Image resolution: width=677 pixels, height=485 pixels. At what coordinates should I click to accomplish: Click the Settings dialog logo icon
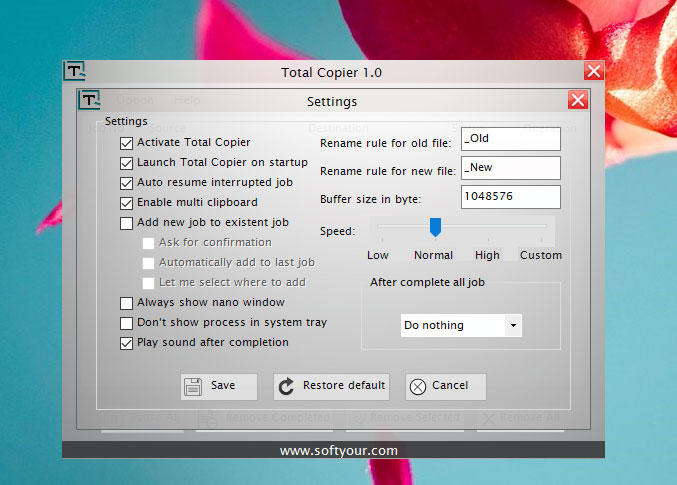click(90, 100)
